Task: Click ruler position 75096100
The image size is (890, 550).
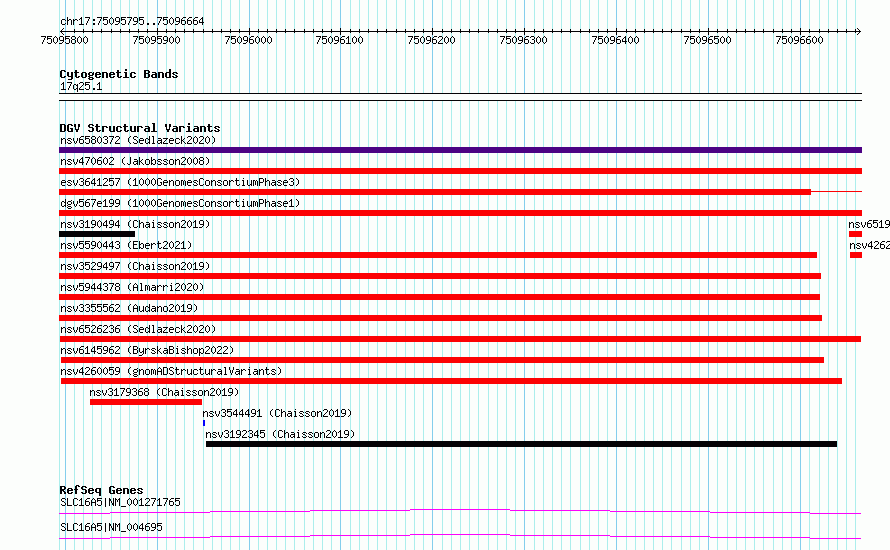Action: coord(340,40)
